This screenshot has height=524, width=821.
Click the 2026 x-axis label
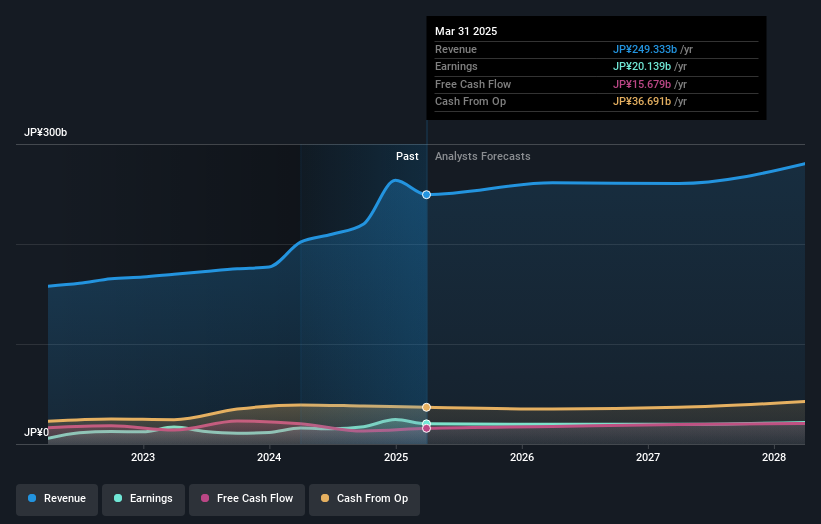pyautogui.click(x=522, y=457)
